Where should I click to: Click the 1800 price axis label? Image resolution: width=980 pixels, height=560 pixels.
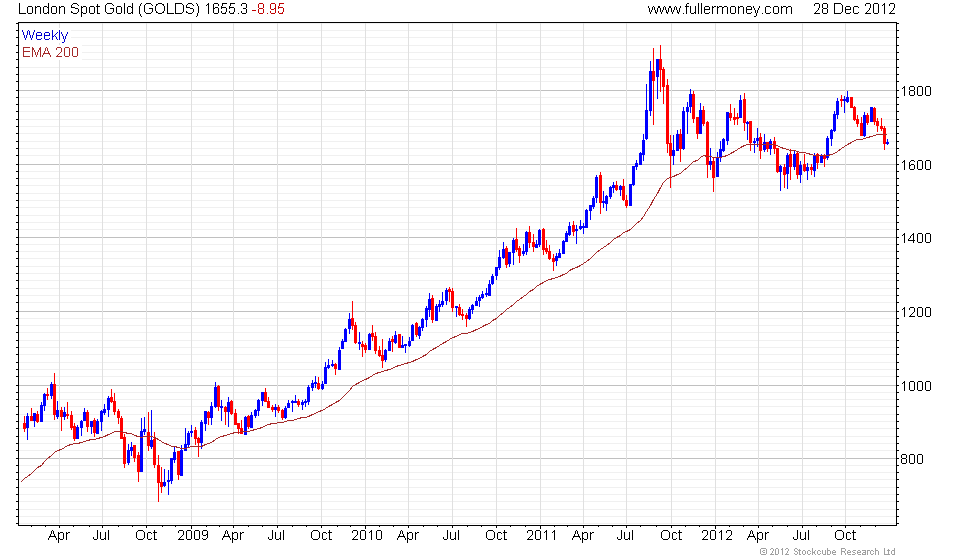916,91
